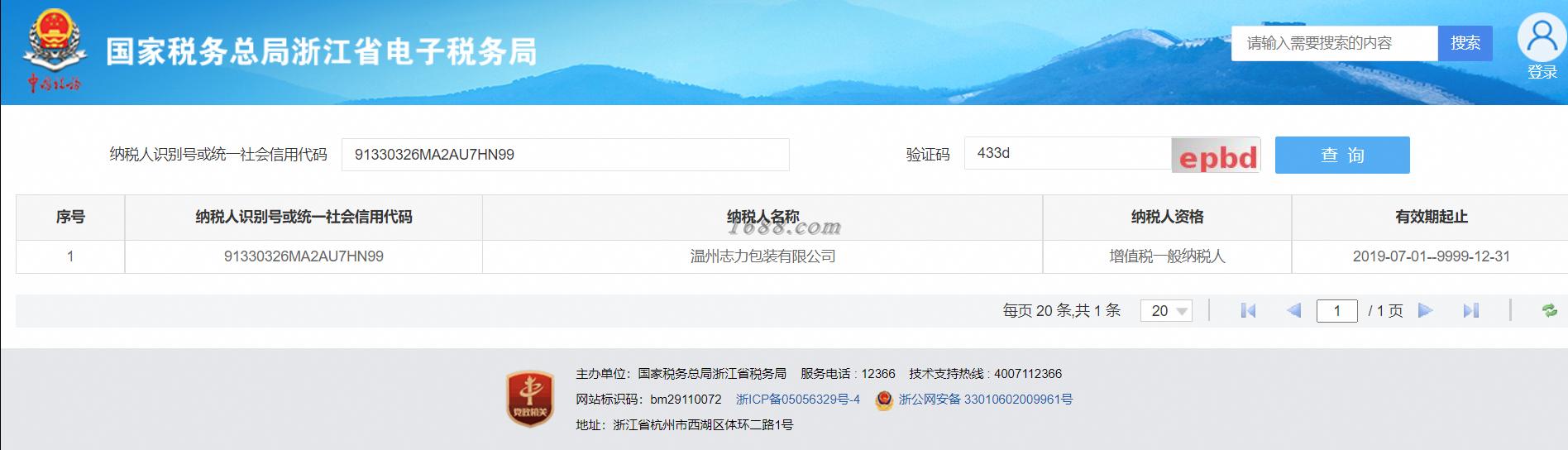The height and width of the screenshot is (450, 1568).
Task: Click the 主办单位：国家税务总局浙江省税务局 text
Action: 681,374
